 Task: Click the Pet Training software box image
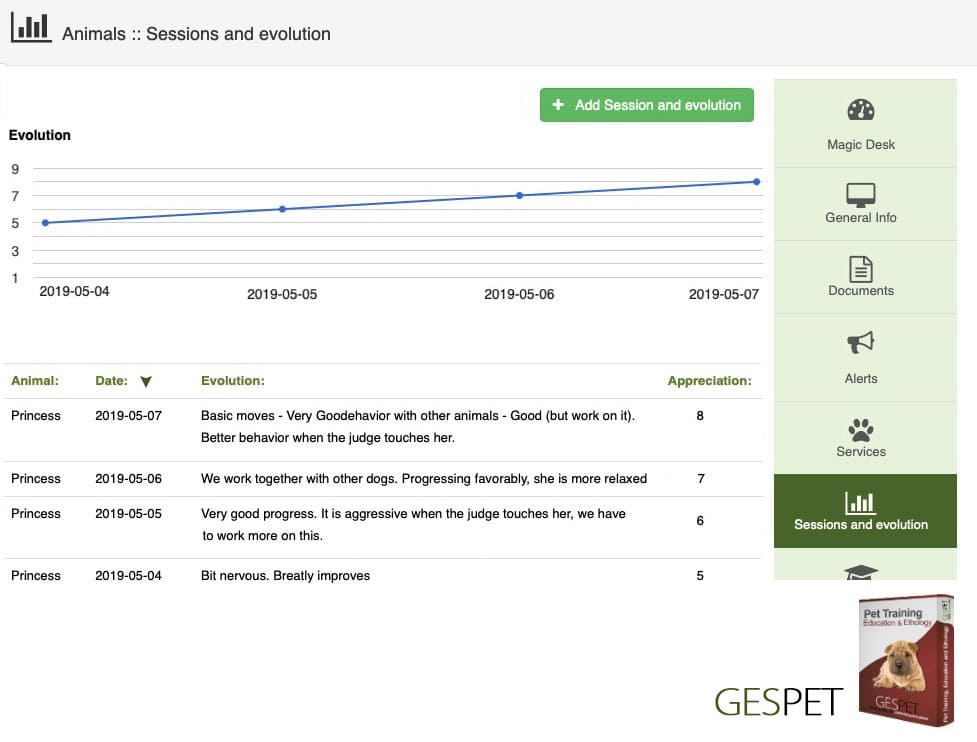point(906,660)
